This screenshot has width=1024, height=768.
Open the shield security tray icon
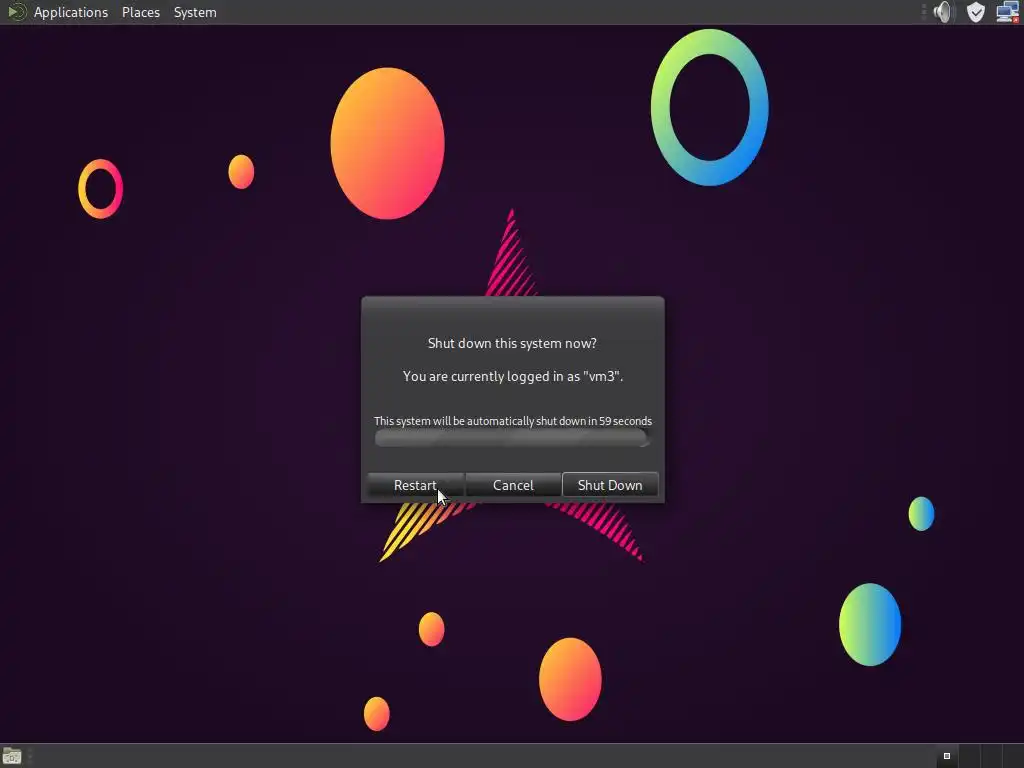[976, 12]
